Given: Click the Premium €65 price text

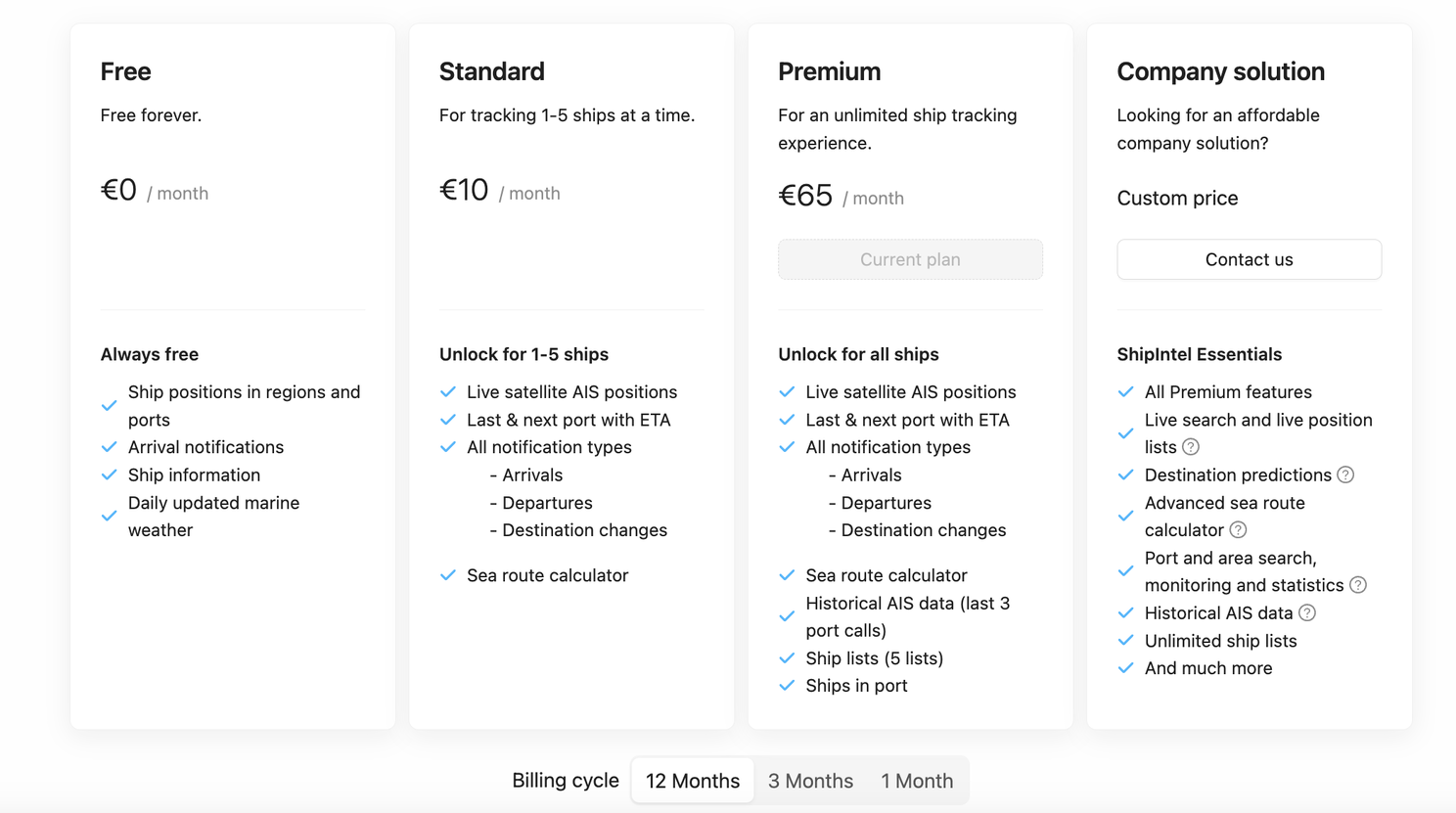Looking at the screenshot, I should click(805, 196).
